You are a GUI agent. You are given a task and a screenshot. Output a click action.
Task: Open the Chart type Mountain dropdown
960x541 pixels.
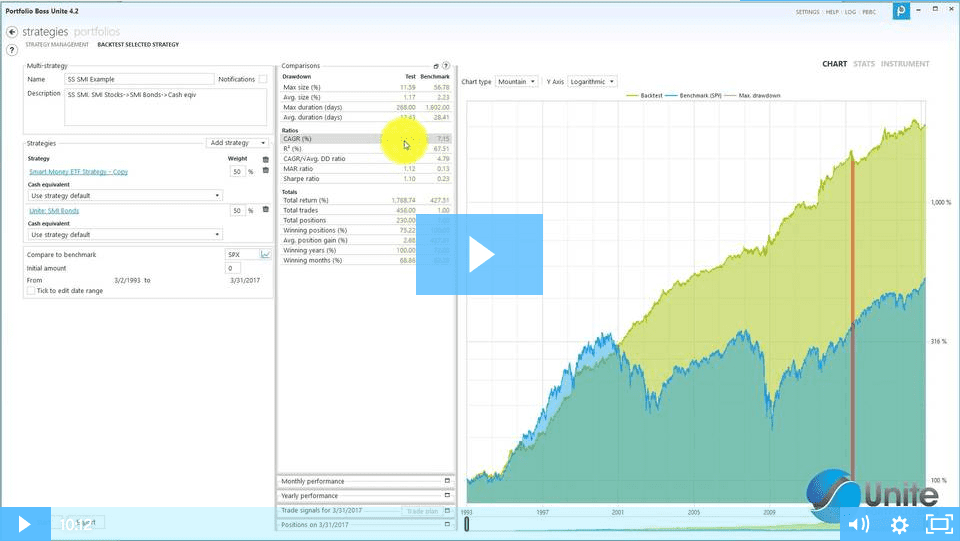[x=517, y=81]
